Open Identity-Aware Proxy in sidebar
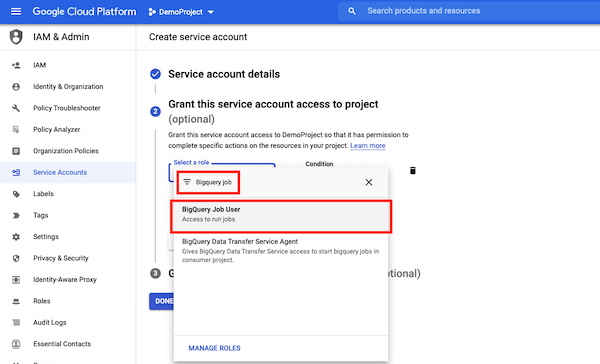The height and width of the screenshot is (364, 600). point(65,279)
